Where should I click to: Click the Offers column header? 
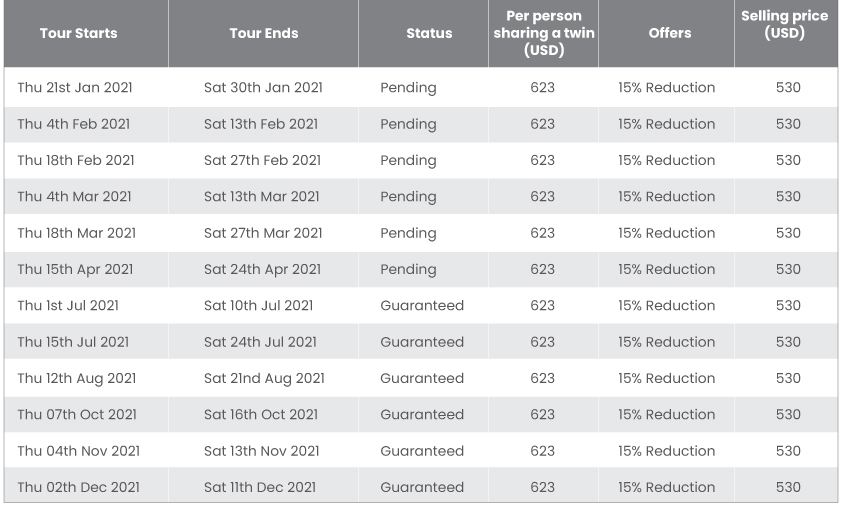coord(670,33)
